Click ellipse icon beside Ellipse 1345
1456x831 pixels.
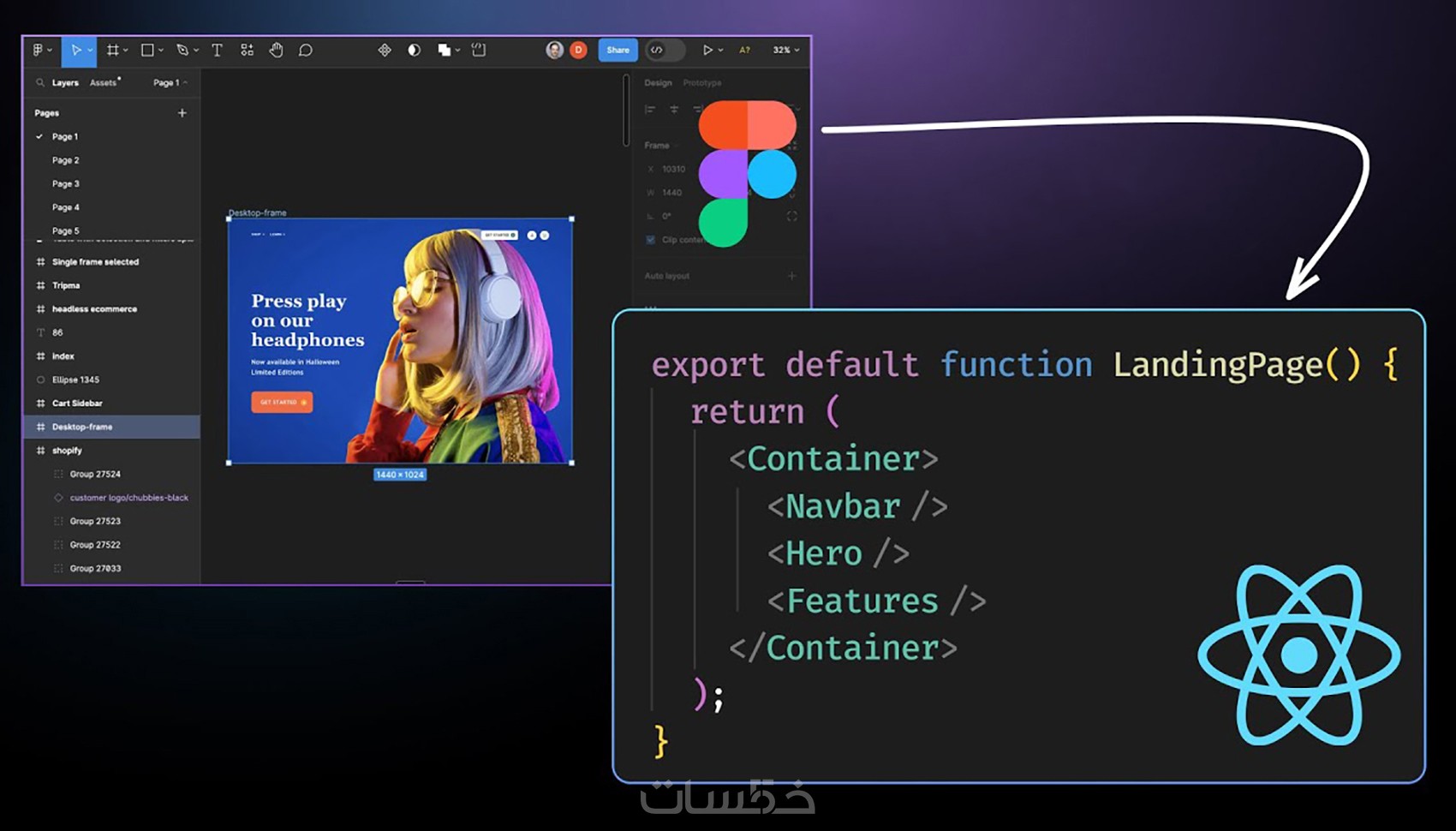click(40, 380)
